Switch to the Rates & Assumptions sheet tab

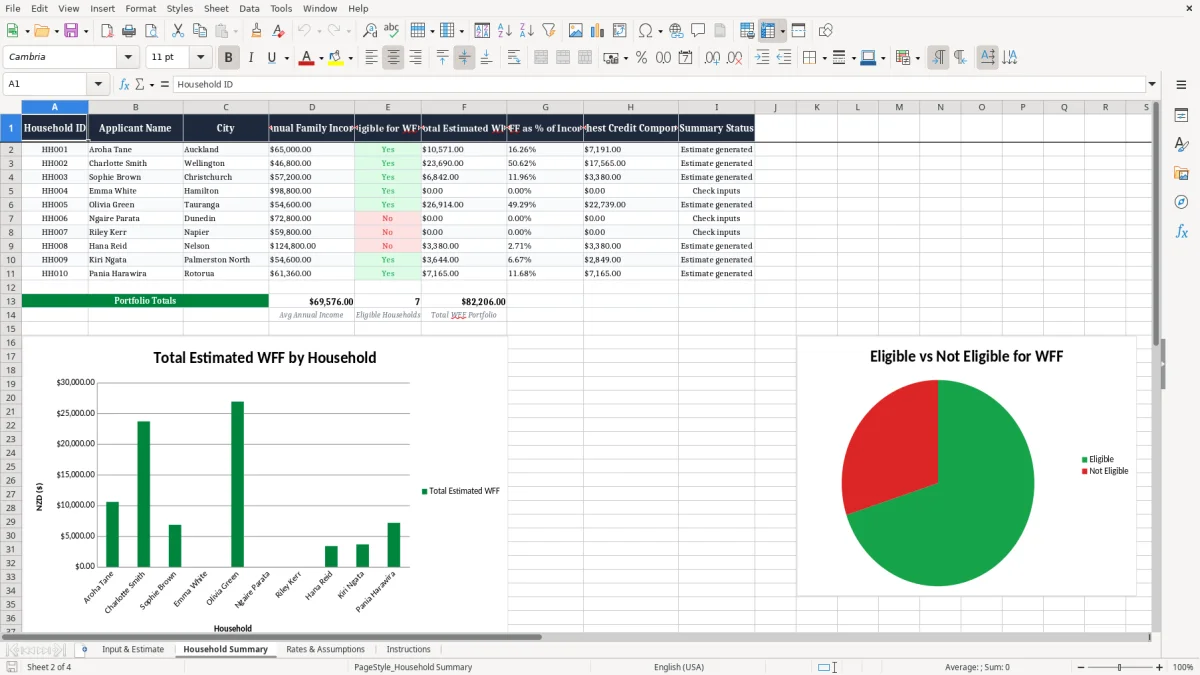tap(325, 649)
